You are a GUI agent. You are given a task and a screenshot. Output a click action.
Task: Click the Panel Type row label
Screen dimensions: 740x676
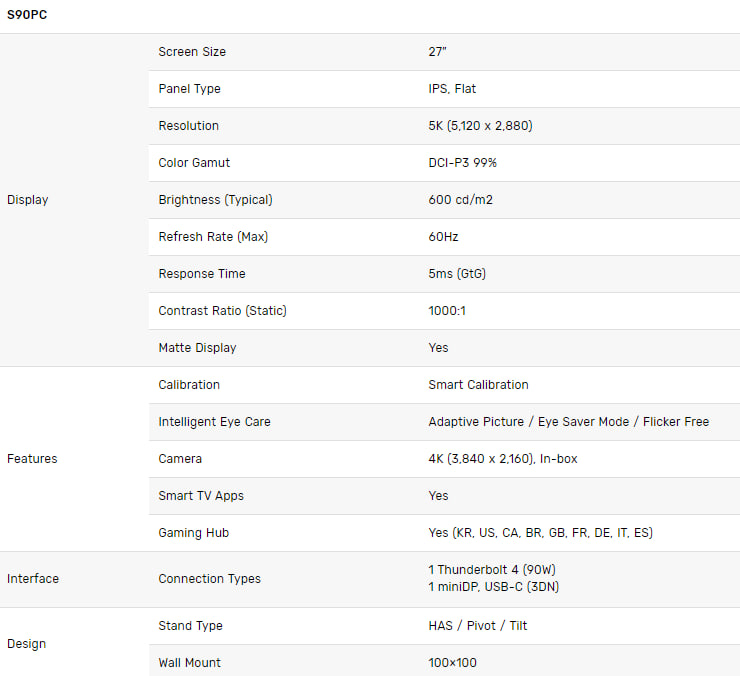pyautogui.click(x=190, y=89)
